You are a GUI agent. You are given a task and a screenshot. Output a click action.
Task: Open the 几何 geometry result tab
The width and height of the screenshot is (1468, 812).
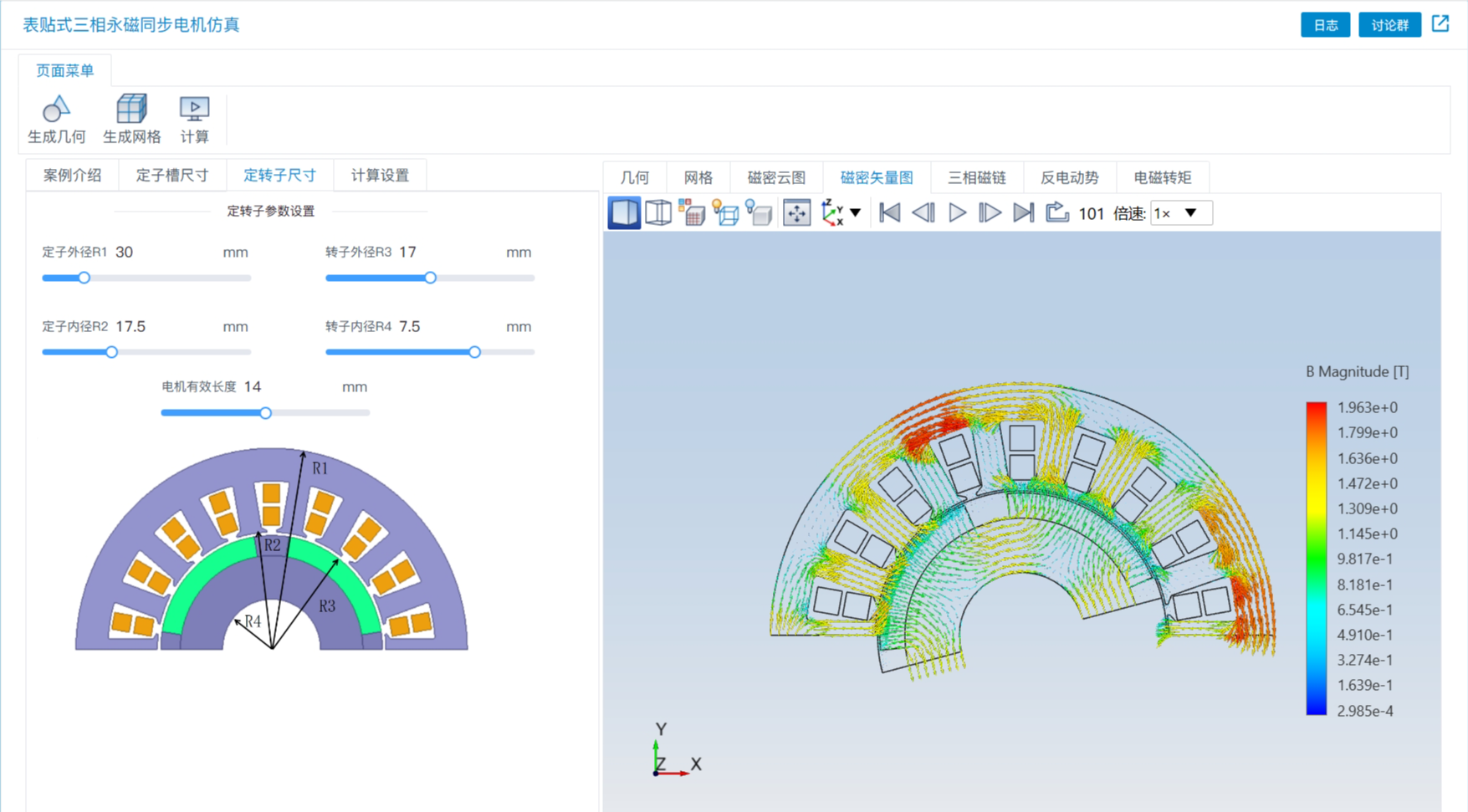[x=635, y=177]
